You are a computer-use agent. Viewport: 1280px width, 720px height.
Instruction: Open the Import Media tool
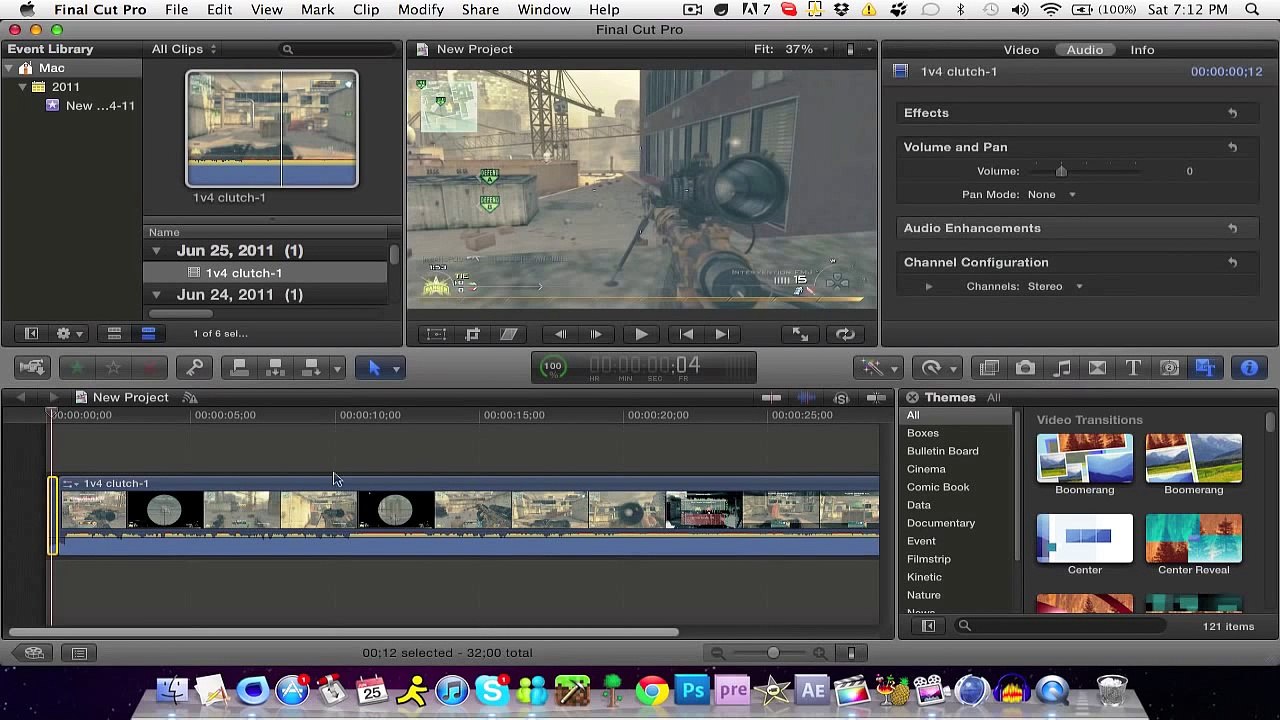click(32, 368)
